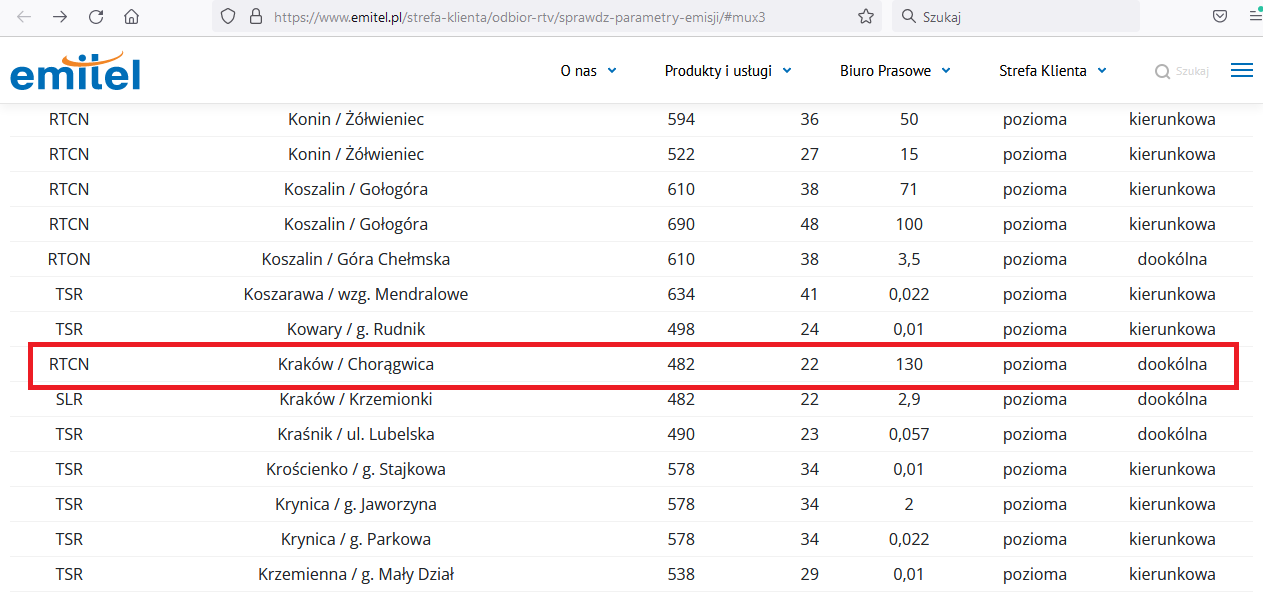Open the shield tracking protection icon
1263x597 pixels.
tap(228, 16)
